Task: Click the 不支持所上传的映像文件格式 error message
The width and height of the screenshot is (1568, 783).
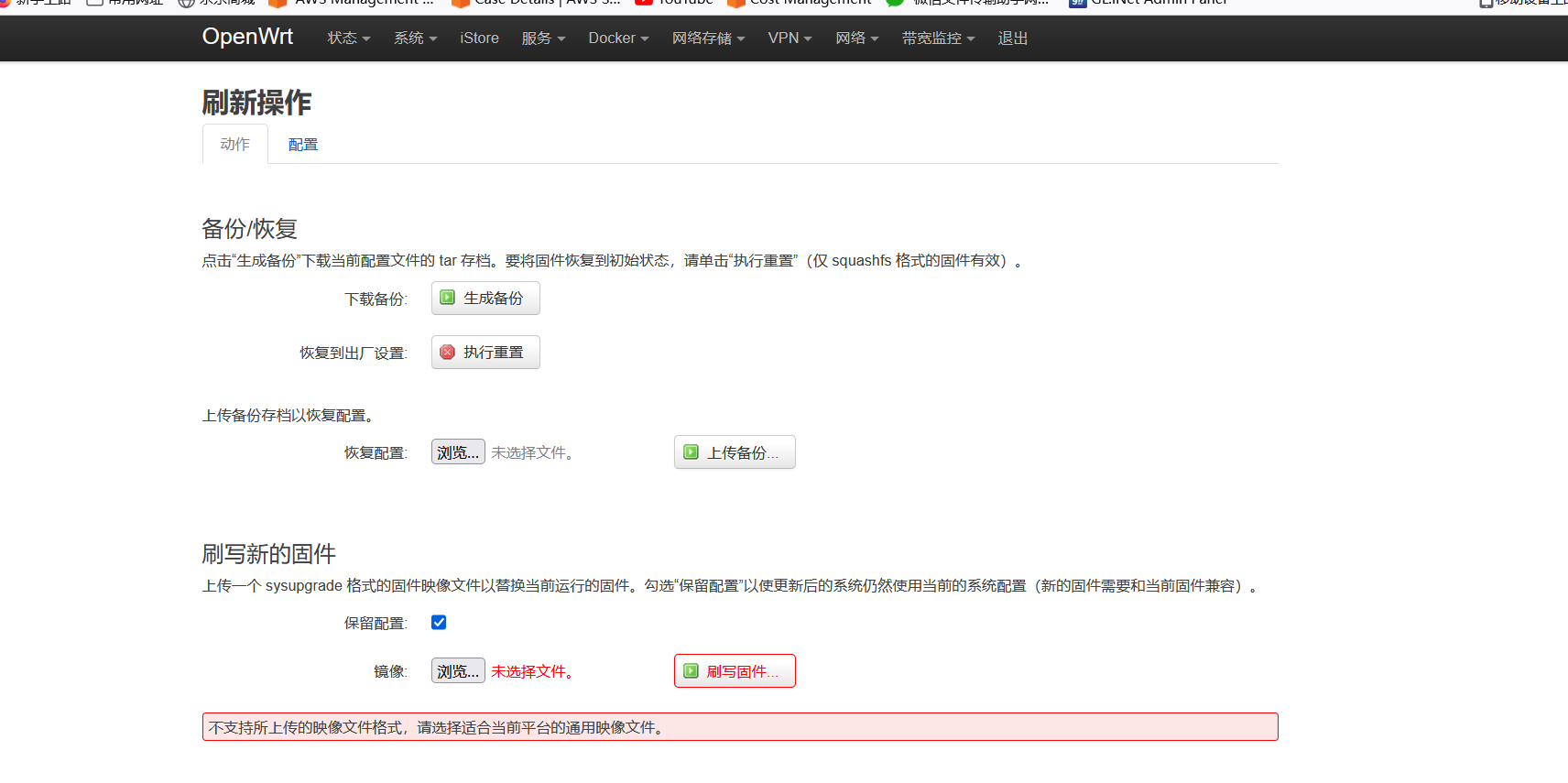Action: pos(740,727)
